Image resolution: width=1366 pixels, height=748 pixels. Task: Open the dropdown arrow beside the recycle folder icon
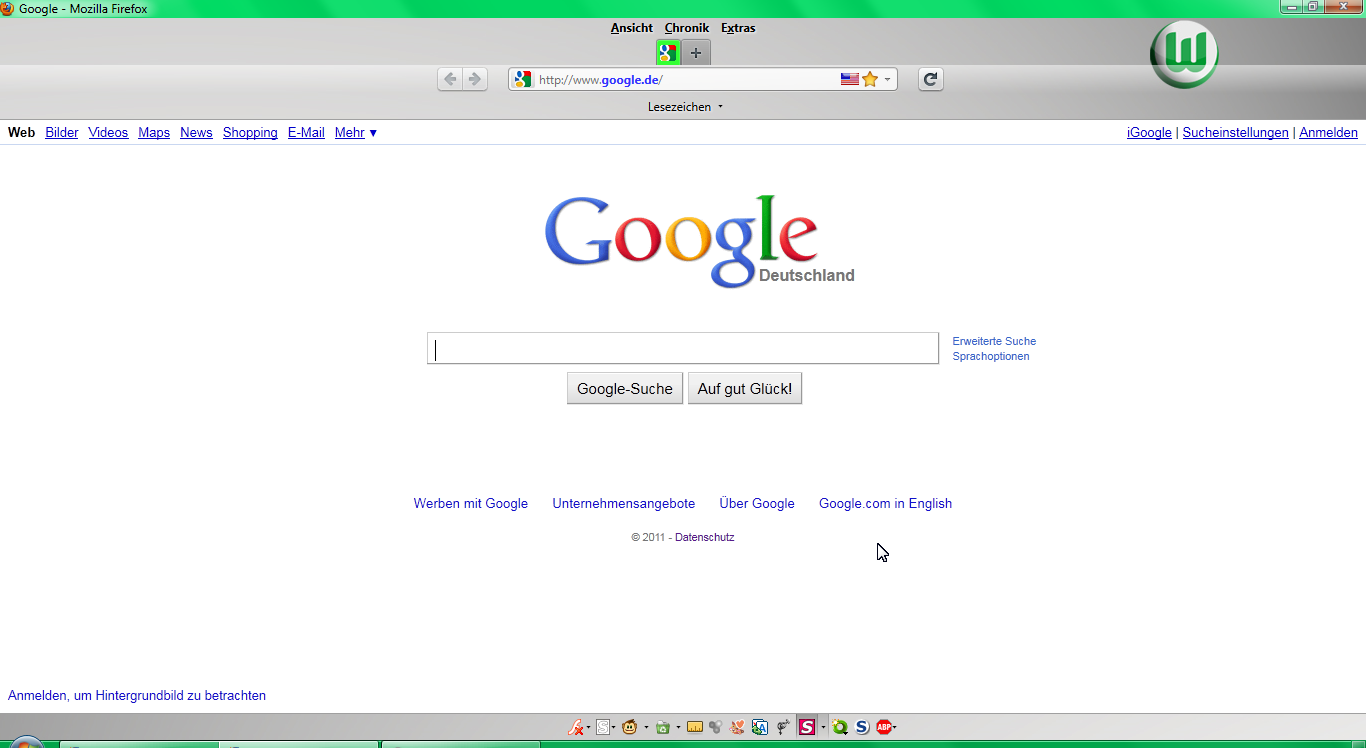(x=678, y=728)
